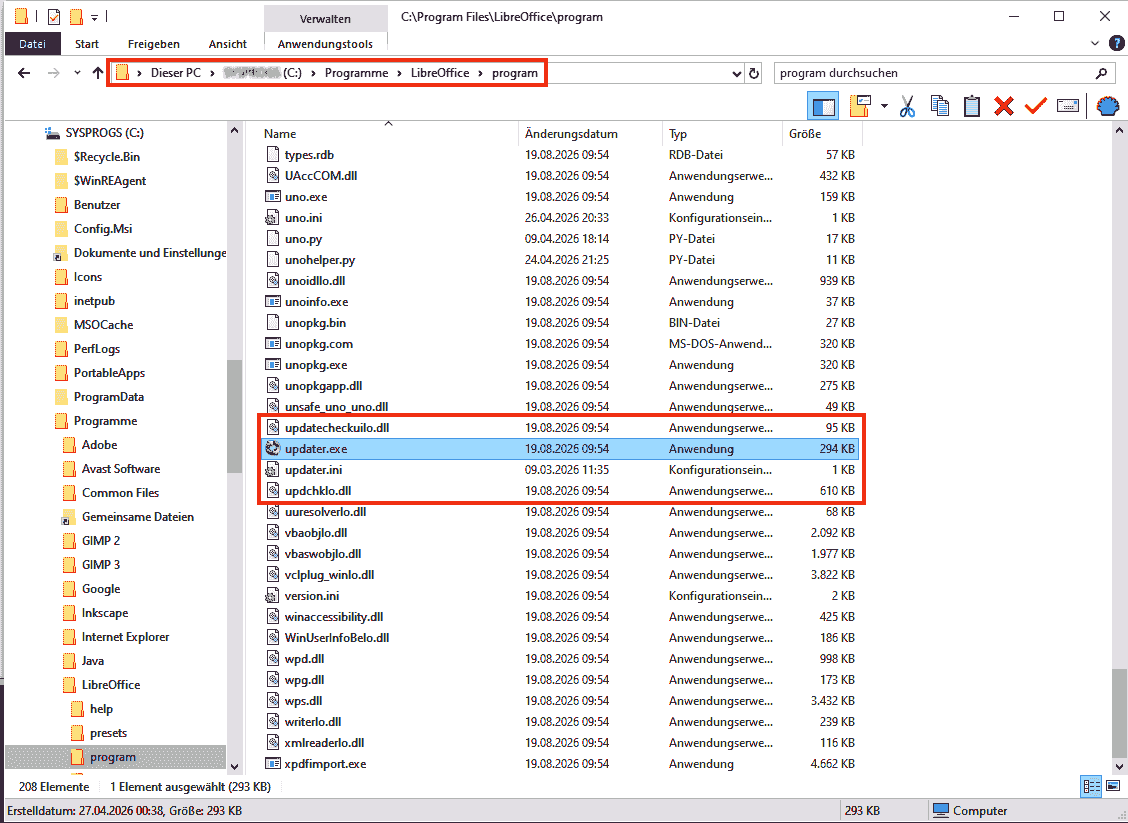The image size is (1128, 823).
Task: Select types.rdb file
Action: 309,155
